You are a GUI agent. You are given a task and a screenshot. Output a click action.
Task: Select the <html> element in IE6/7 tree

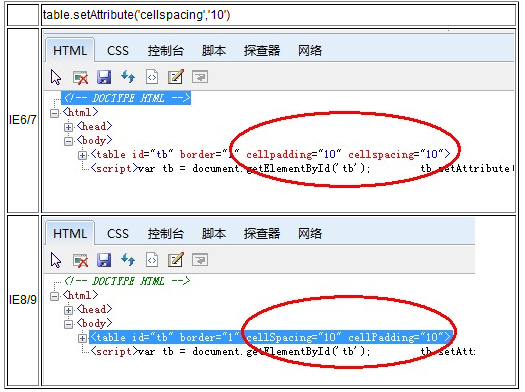coord(80,112)
